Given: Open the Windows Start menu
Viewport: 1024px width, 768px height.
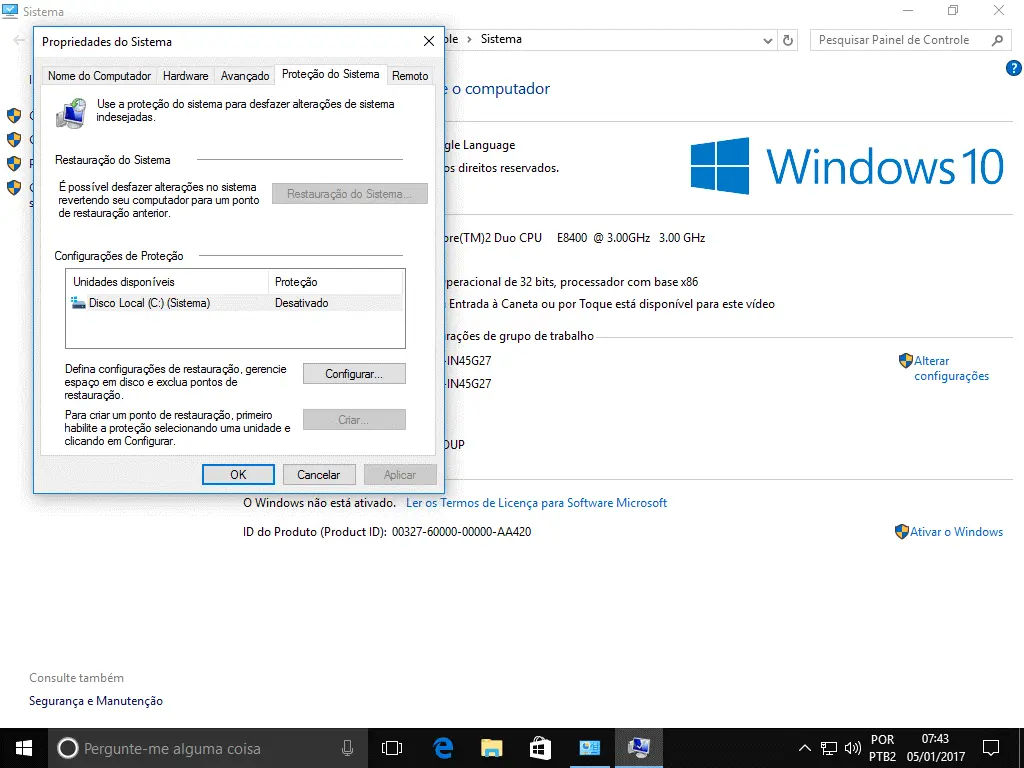Looking at the screenshot, I should tap(24, 748).
